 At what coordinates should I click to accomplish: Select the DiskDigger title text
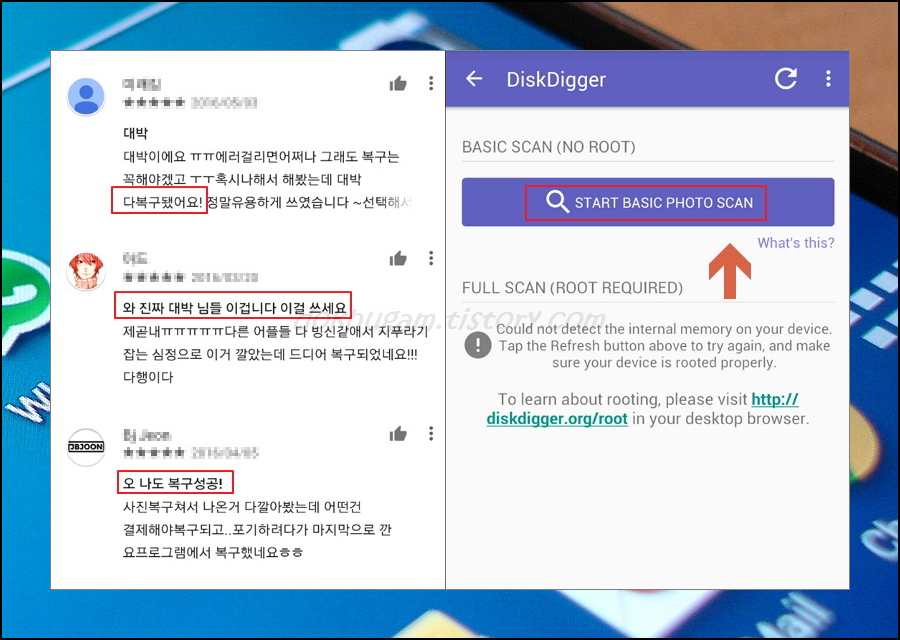click(x=556, y=80)
